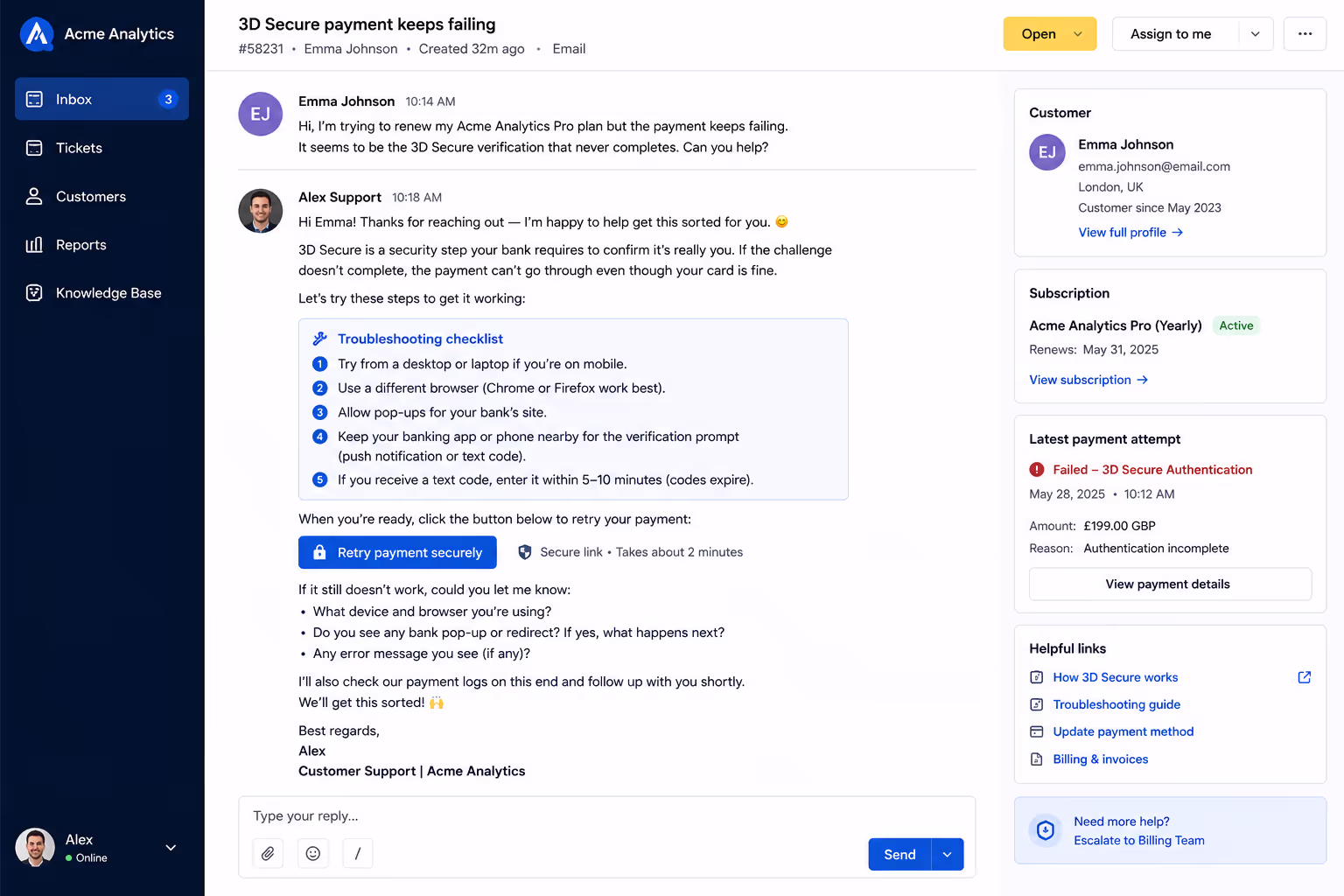The height and width of the screenshot is (896, 1344).
Task: Open the Inbox sidebar item
Action: coord(101,99)
